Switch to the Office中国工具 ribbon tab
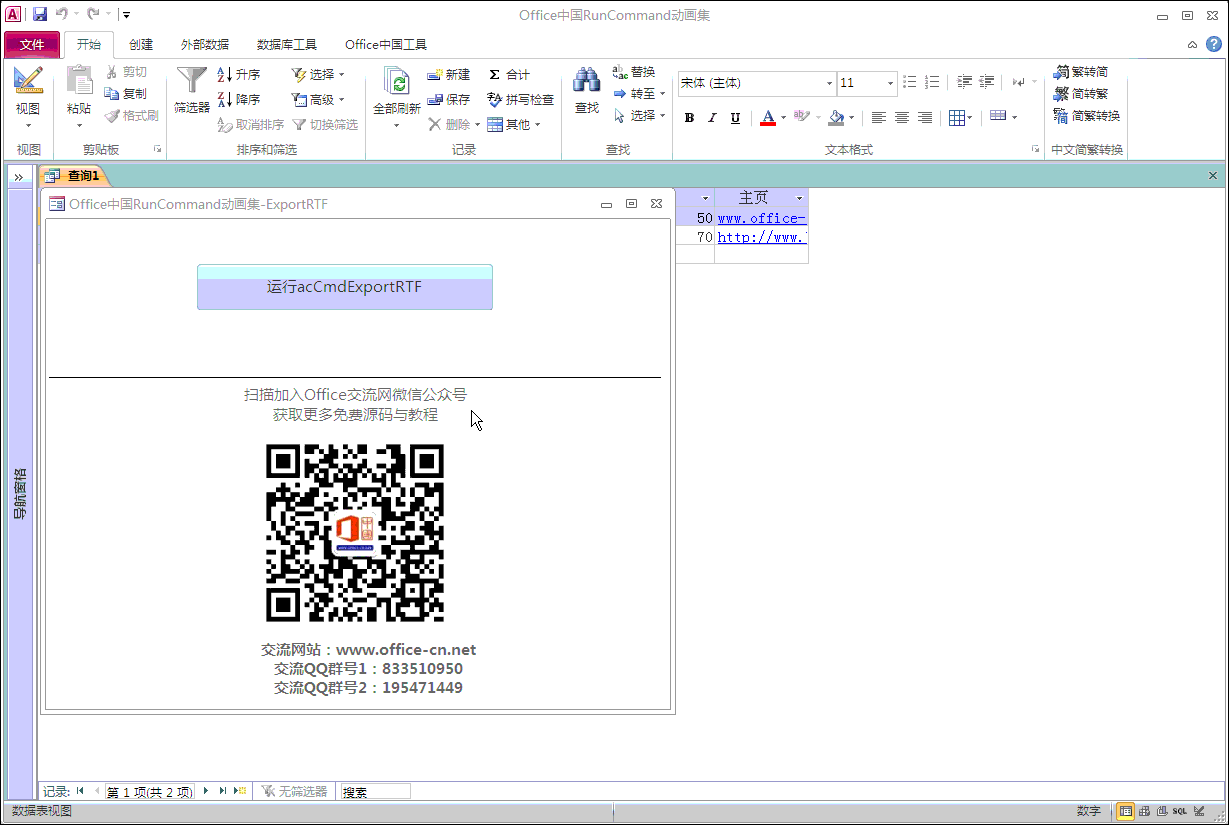The image size is (1229, 825). pos(386,45)
